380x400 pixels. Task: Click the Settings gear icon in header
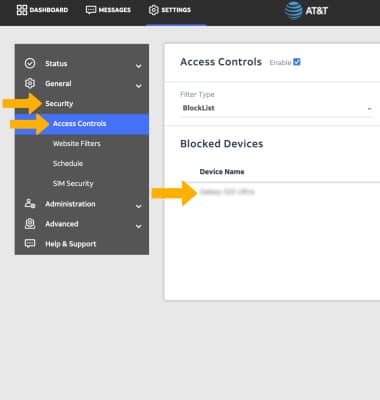(153, 10)
